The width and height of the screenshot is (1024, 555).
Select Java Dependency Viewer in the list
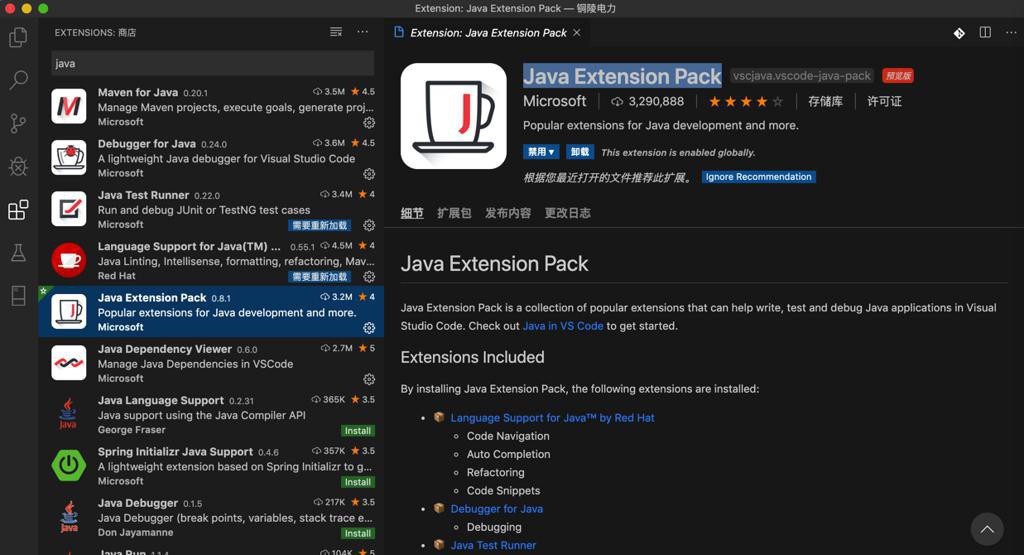pos(211,363)
